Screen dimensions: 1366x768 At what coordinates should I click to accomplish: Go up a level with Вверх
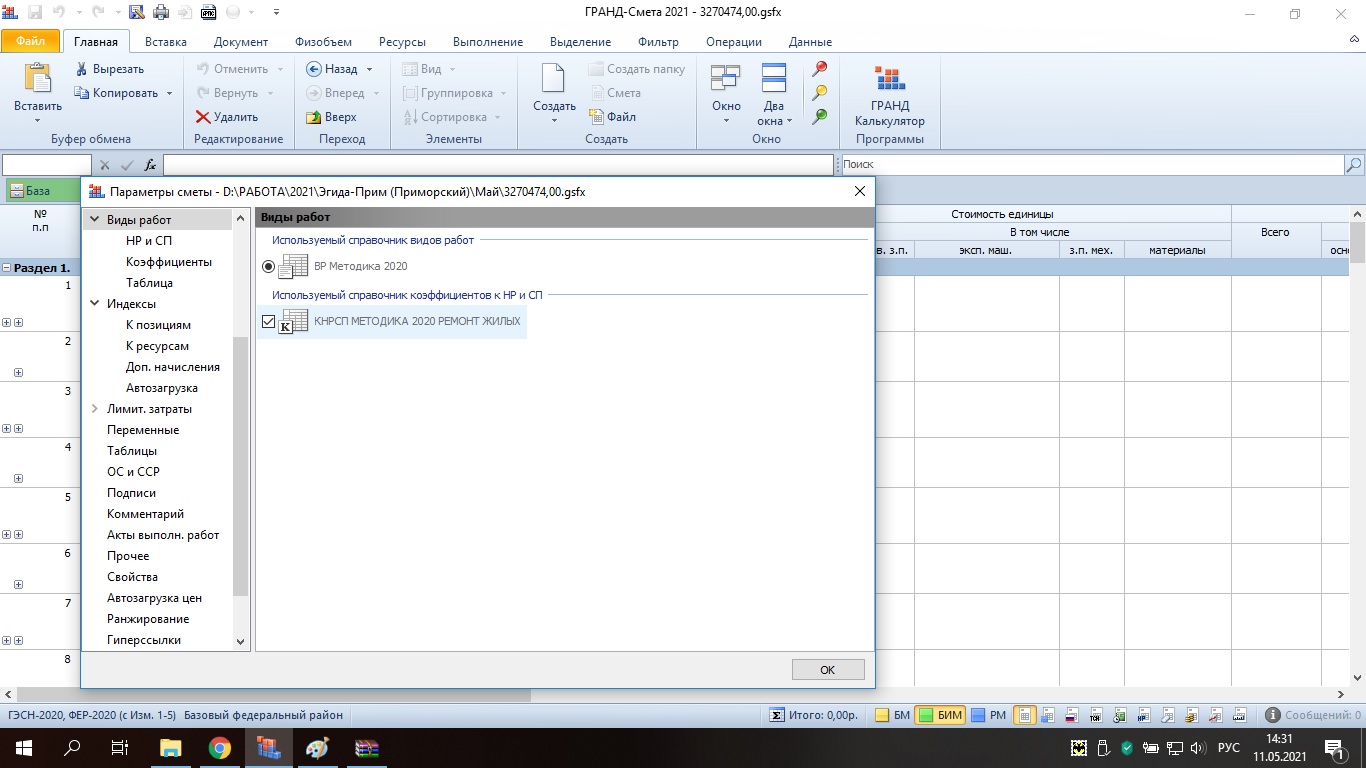tap(332, 117)
